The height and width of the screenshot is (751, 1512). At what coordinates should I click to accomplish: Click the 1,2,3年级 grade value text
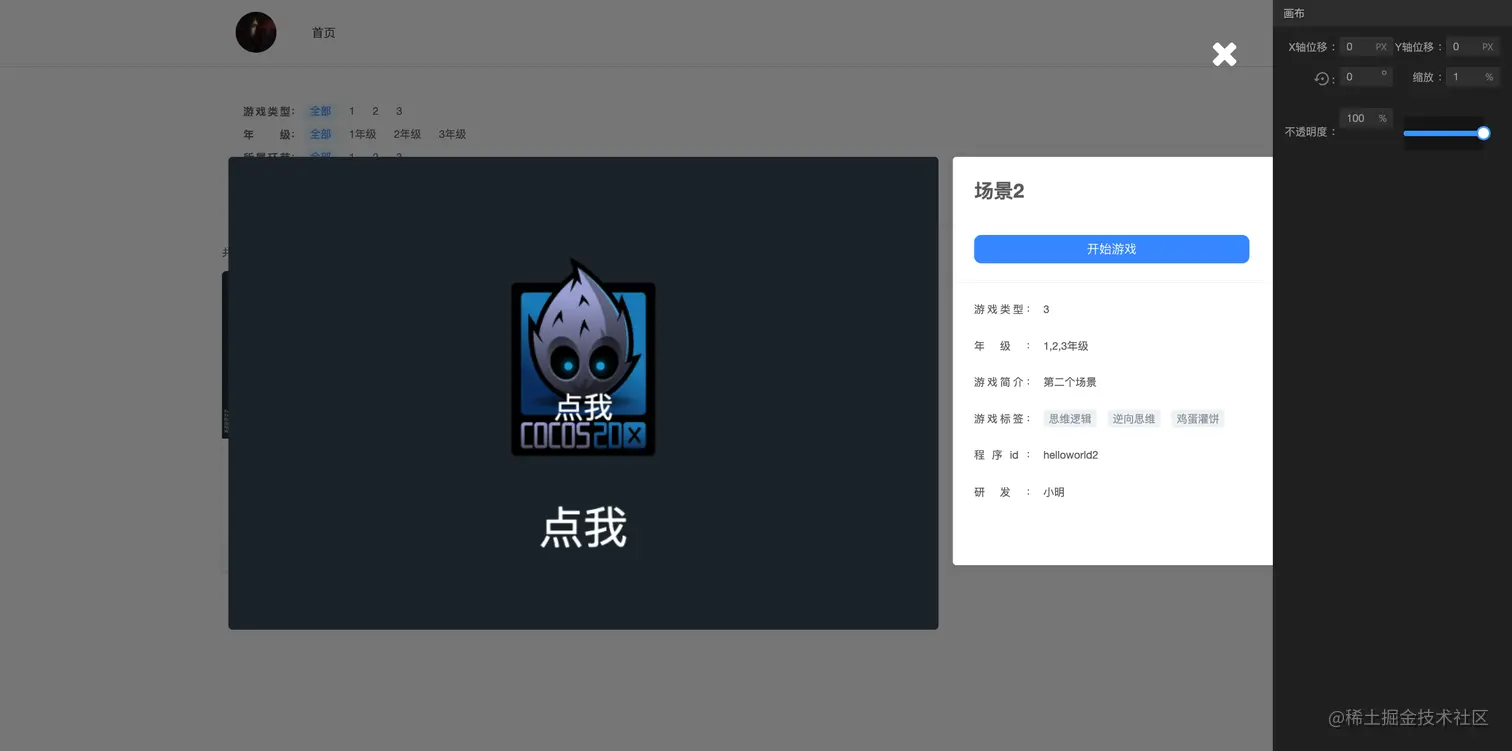(x=1065, y=346)
